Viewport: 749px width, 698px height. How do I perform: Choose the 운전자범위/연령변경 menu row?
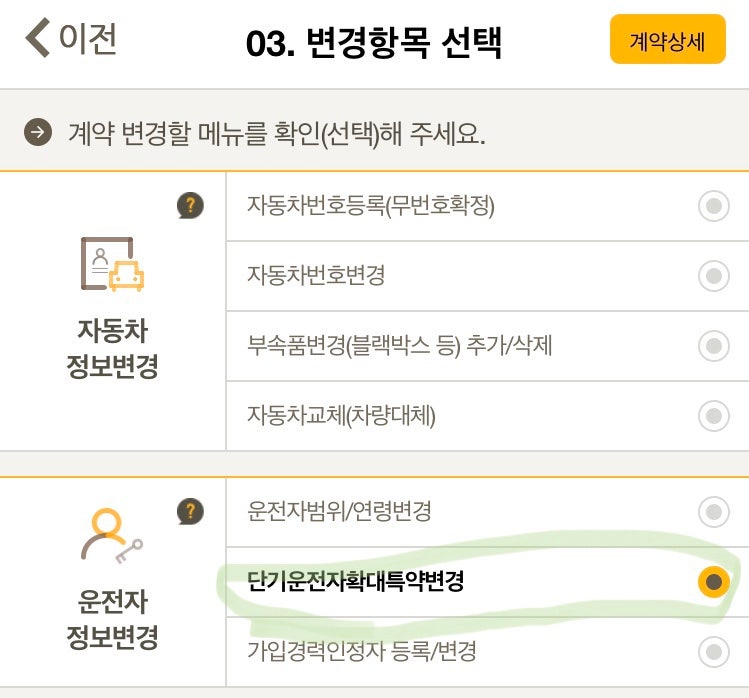[x=339, y=512]
